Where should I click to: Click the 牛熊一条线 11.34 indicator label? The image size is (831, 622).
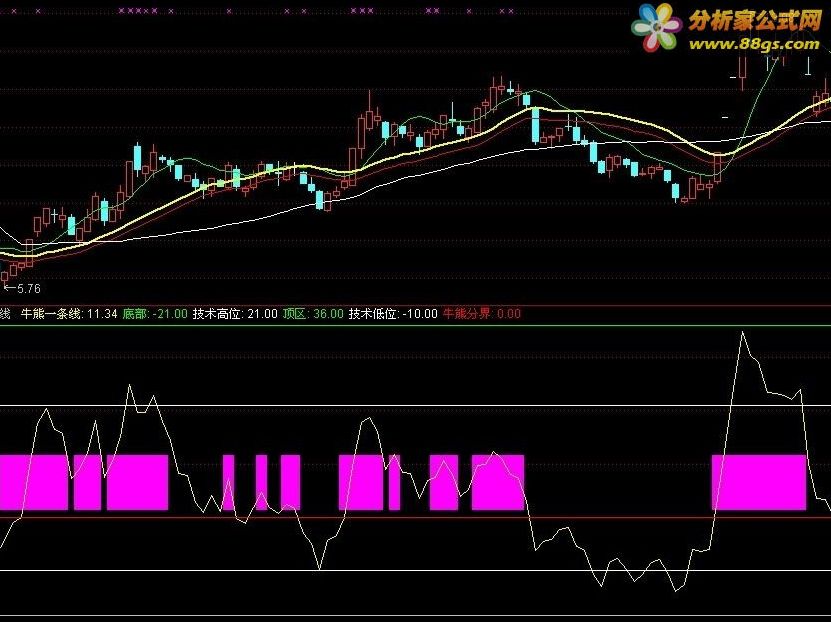69,314
